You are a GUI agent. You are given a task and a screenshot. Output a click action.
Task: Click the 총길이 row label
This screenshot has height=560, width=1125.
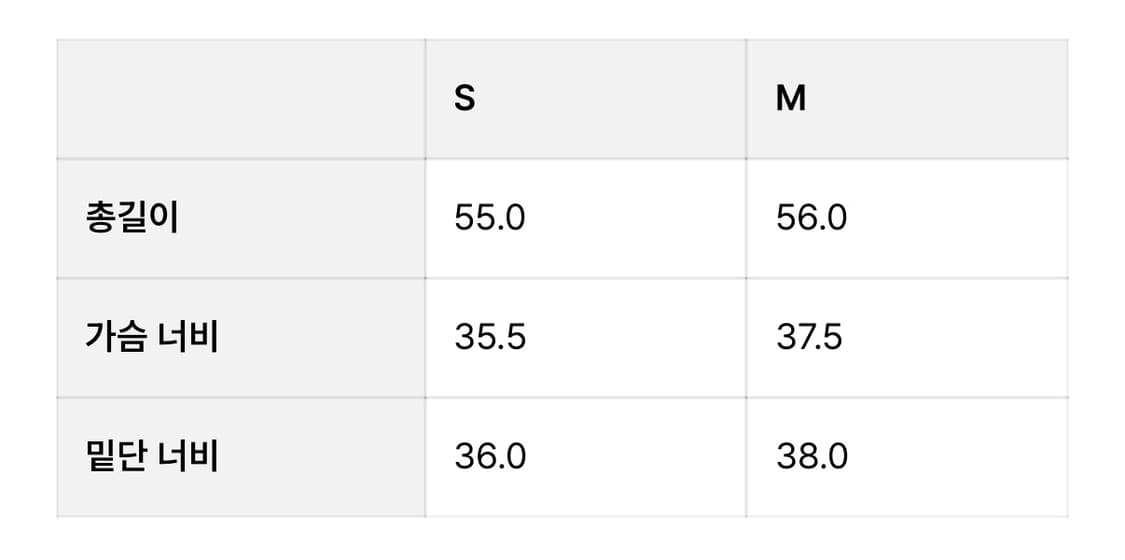point(131,218)
